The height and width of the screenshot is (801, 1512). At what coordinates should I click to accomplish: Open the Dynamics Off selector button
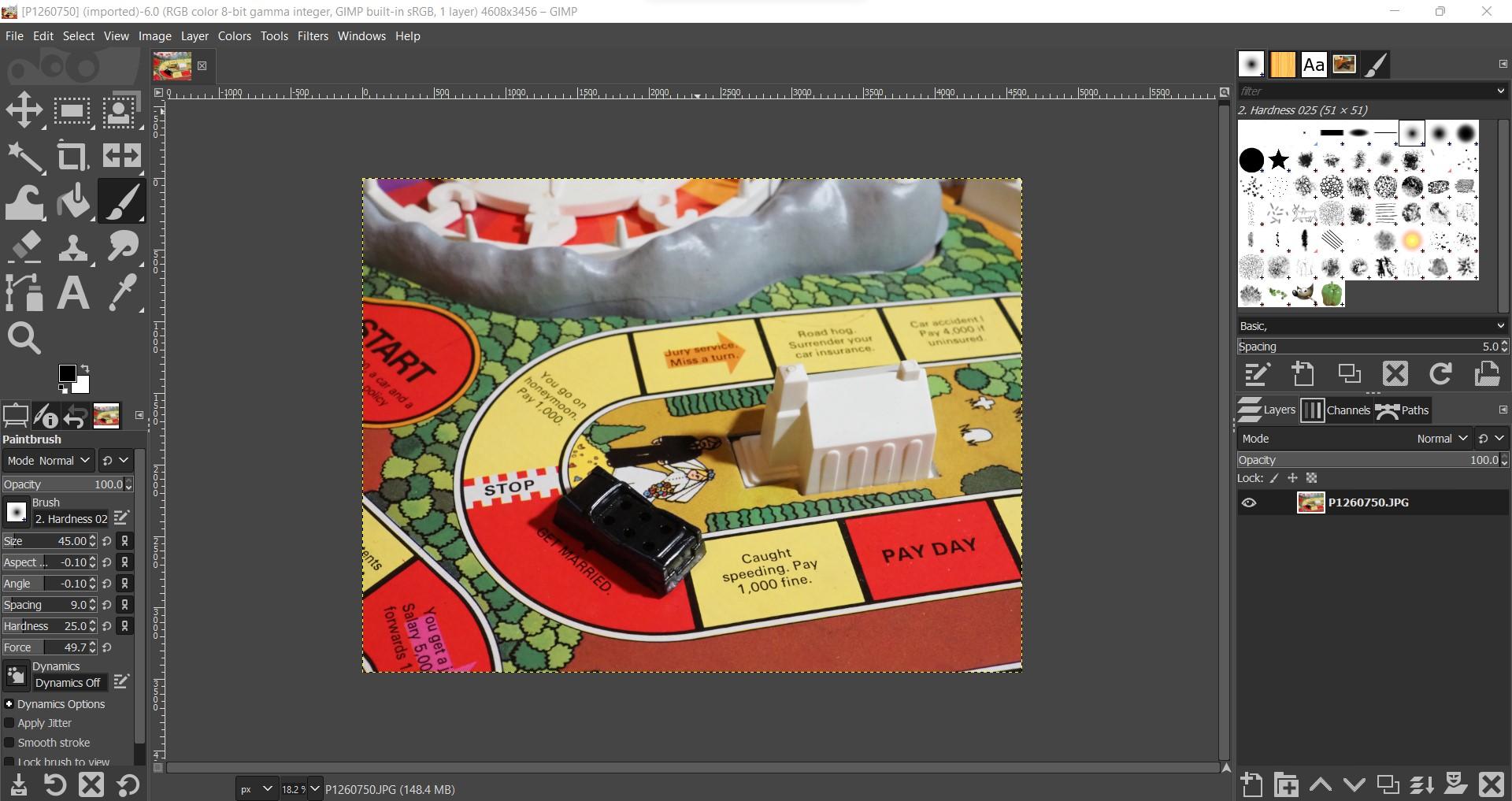pos(16,676)
